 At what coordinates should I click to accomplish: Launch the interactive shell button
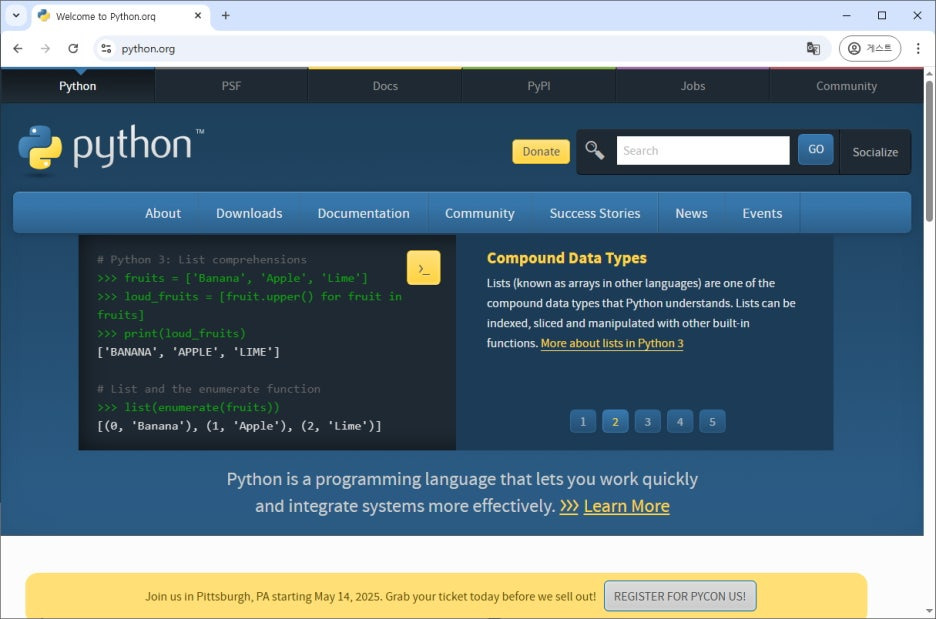tap(424, 267)
